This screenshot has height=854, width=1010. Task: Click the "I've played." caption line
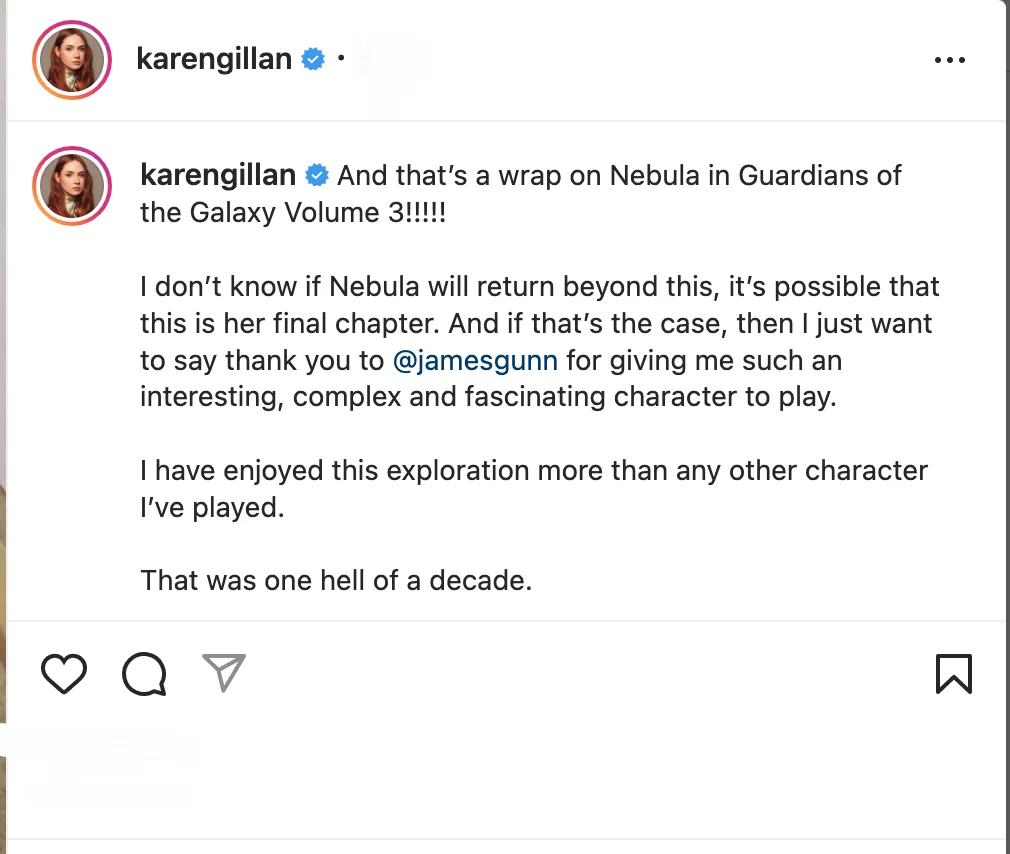[x=212, y=507]
